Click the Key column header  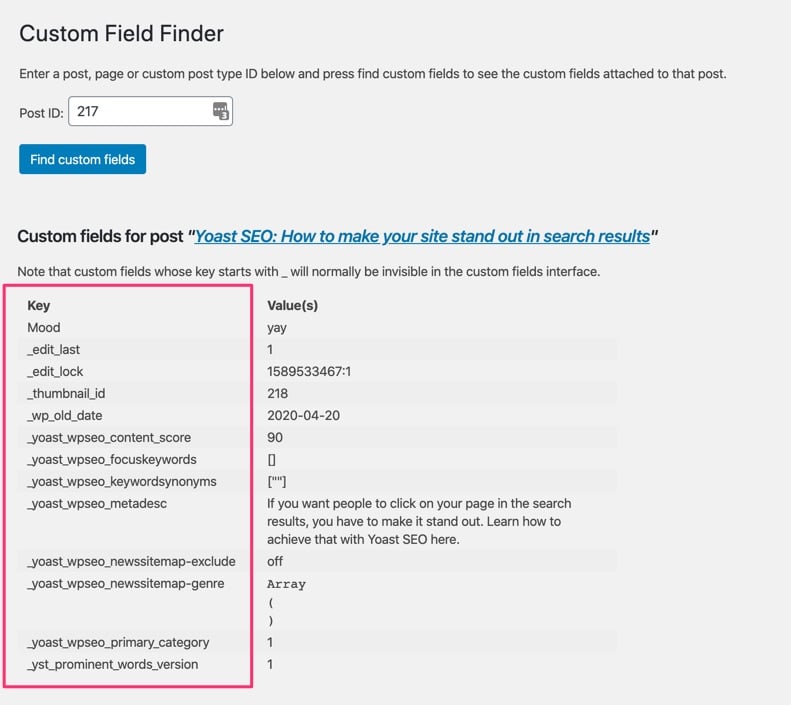click(x=38, y=305)
